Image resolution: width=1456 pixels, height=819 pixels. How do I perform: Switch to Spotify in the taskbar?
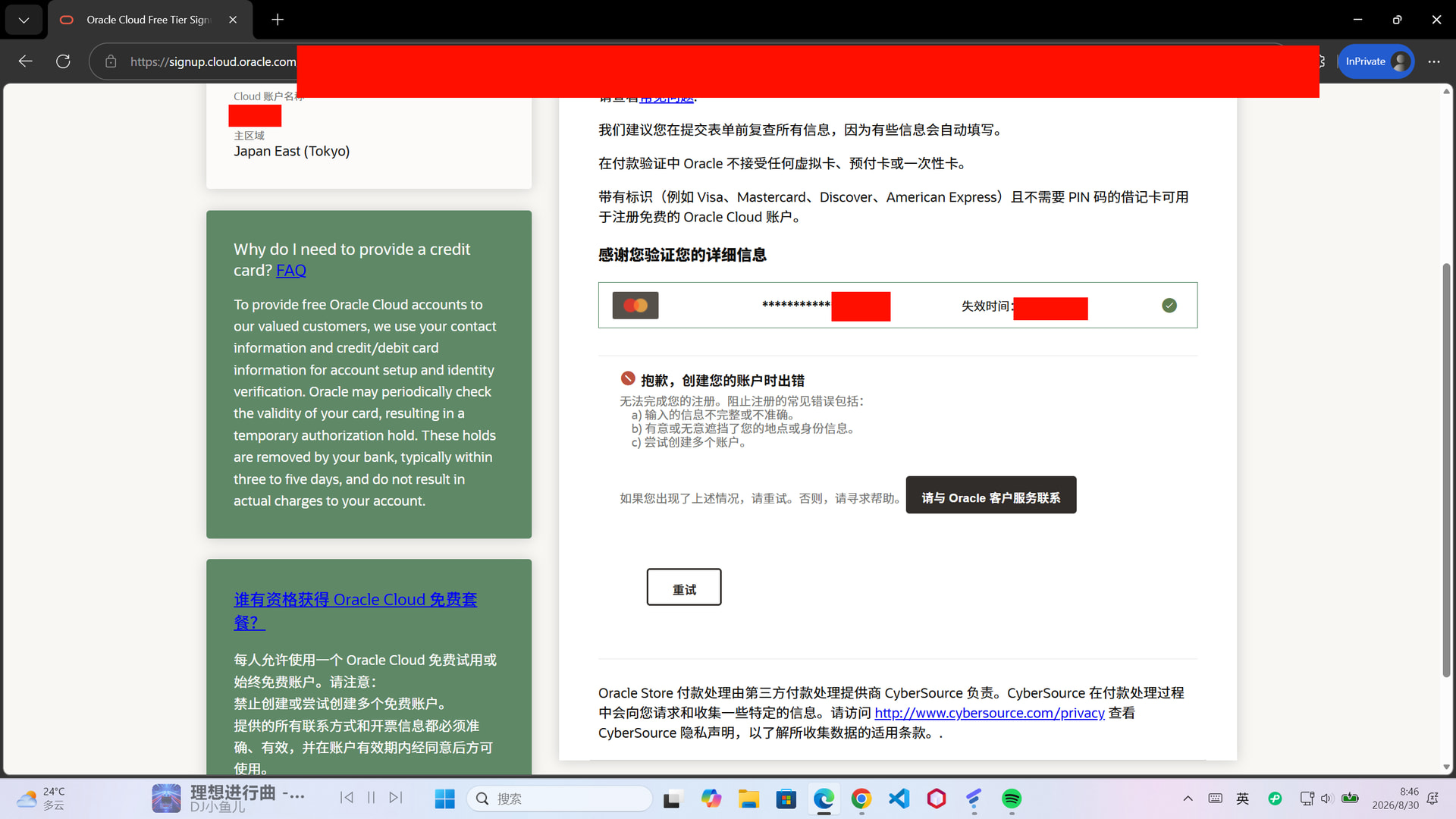[x=1012, y=799]
